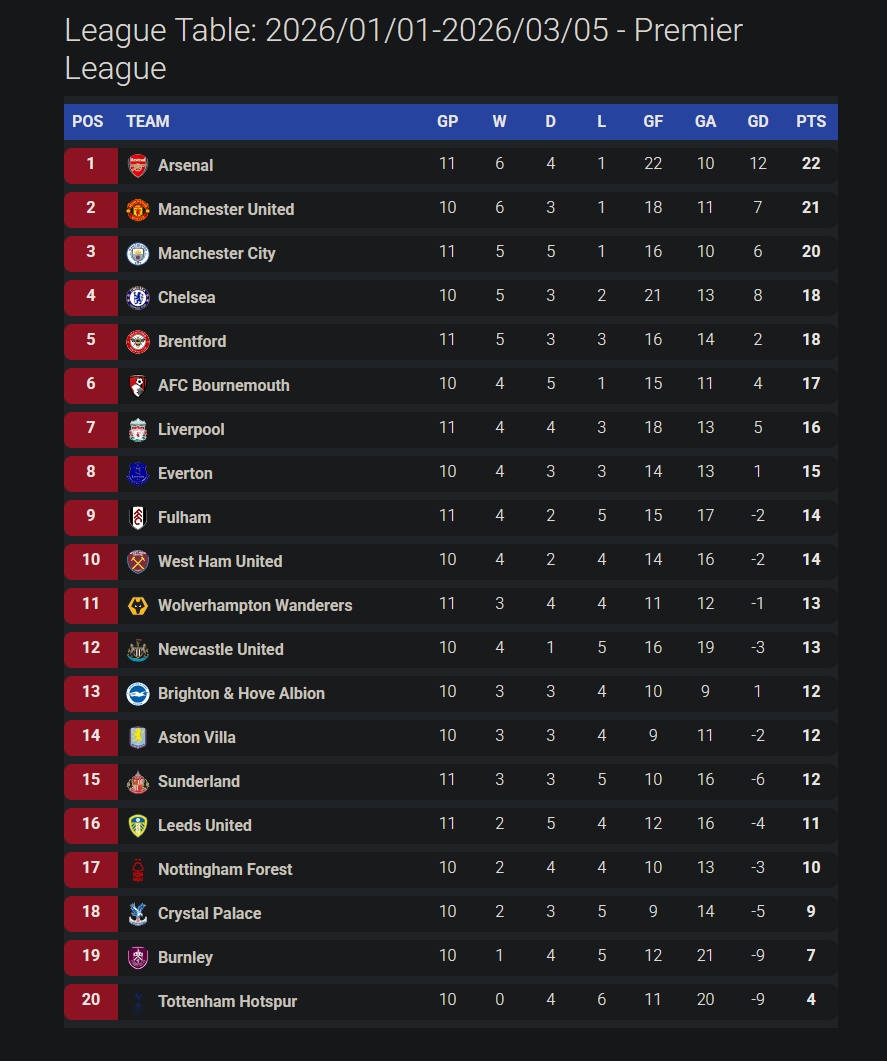Click the GF column header
Screen dimensions: 887x1061
(653, 121)
